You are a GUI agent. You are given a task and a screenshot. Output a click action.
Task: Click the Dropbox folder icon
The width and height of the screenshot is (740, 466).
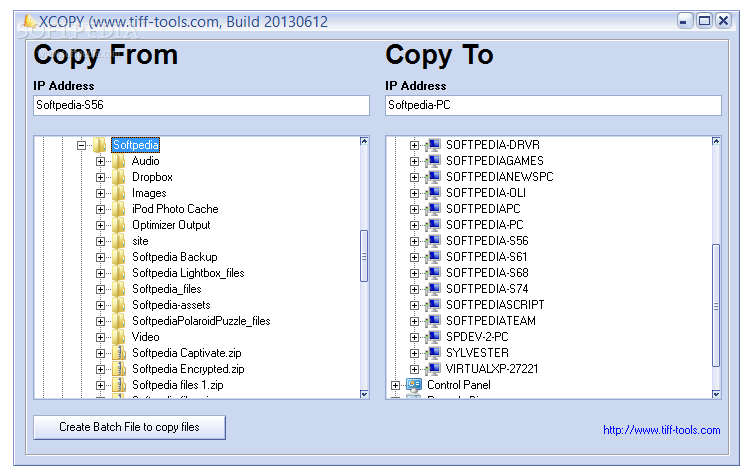(x=119, y=177)
